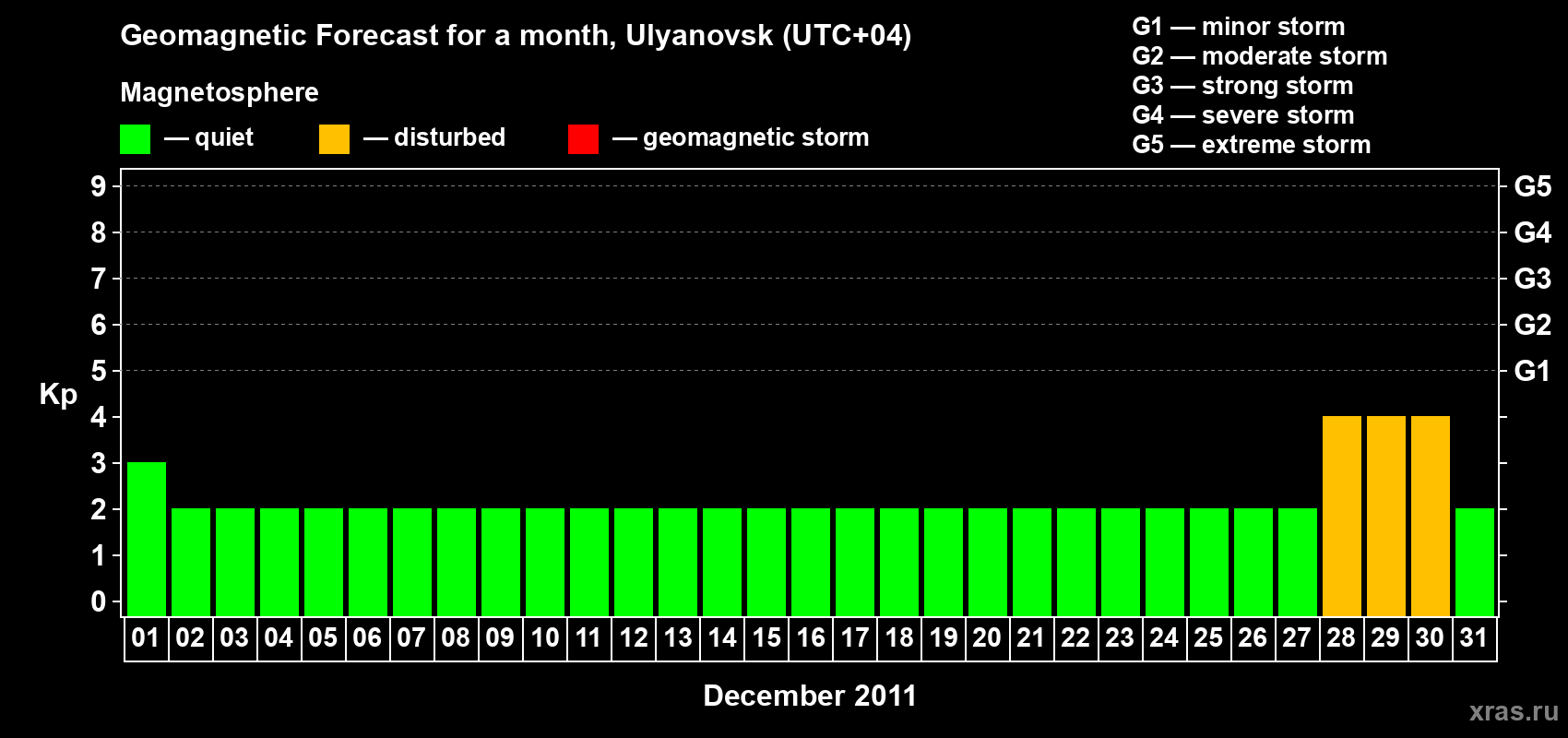Image resolution: width=1568 pixels, height=738 pixels.
Task: Click the green bar for day 31
Action: coord(1475,562)
